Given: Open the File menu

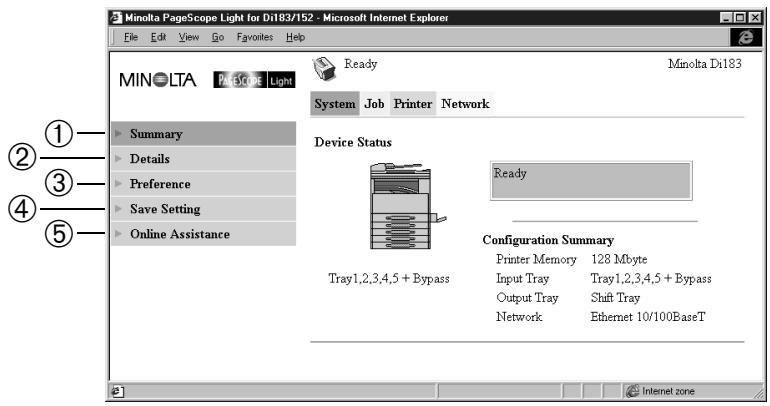Looking at the screenshot, I should click(x=131, y=37).
